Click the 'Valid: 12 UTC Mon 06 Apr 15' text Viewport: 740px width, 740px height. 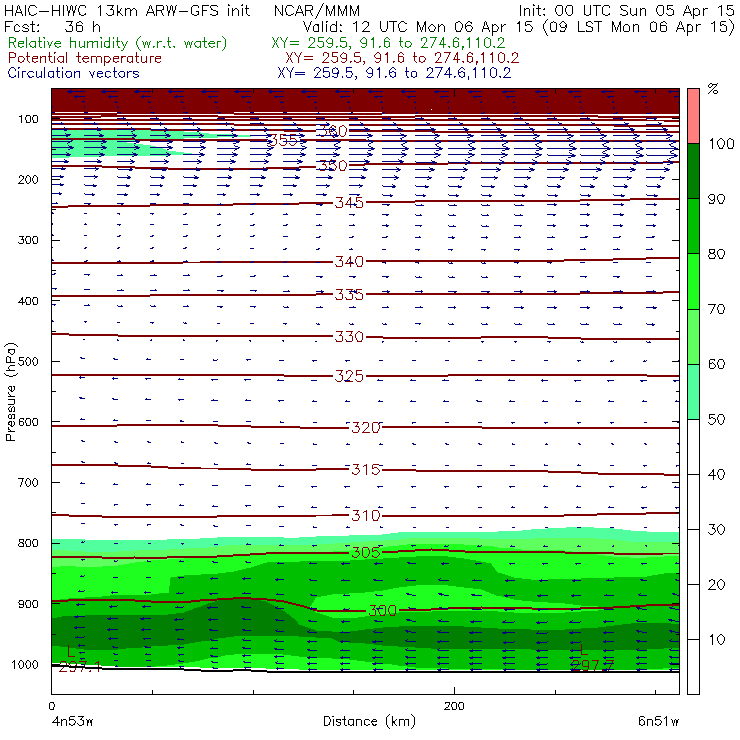coord(420,26)
